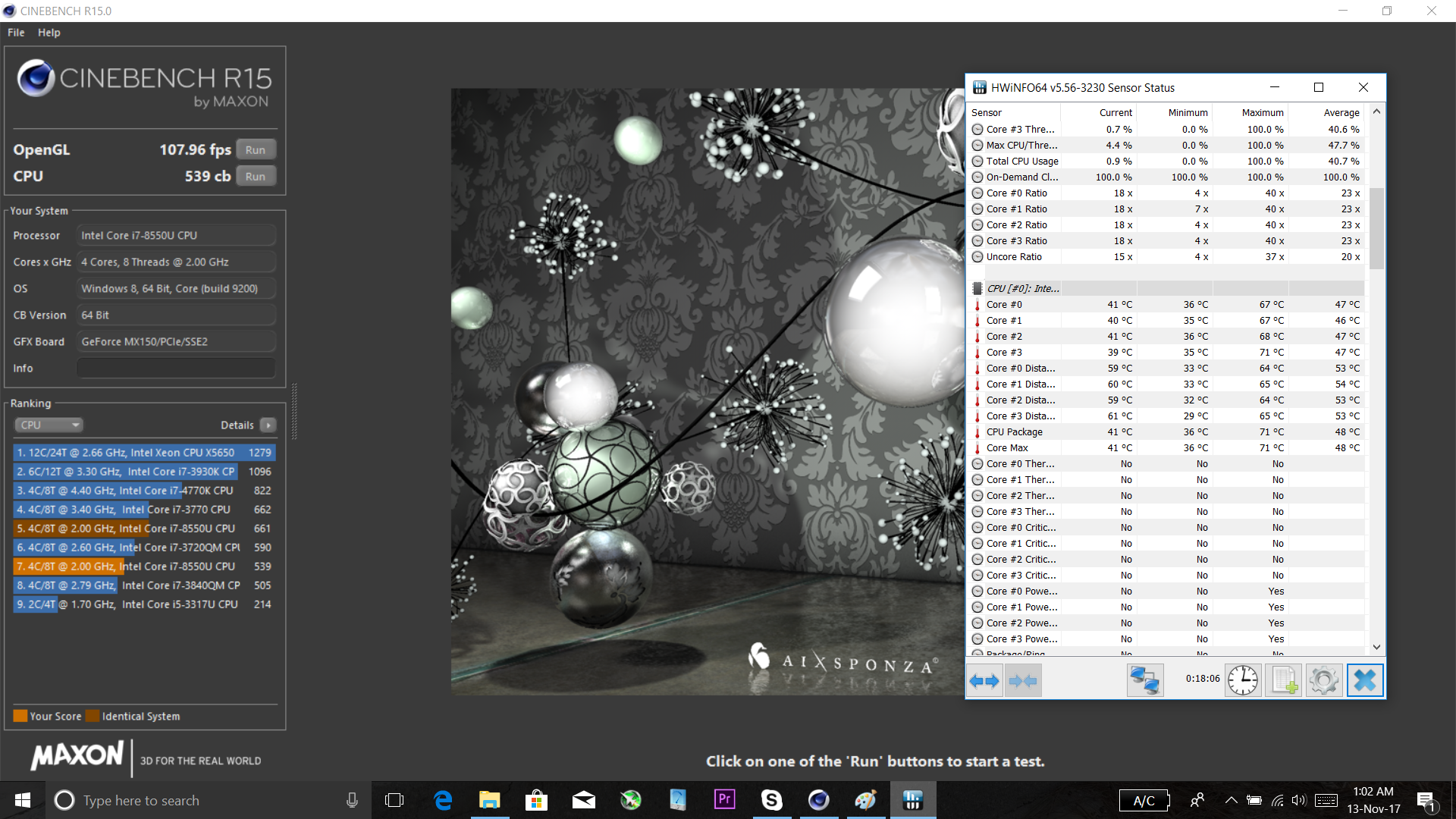Click HWiNFO expand columns arrows button
Screen dimensions: 1456x819
984,680
